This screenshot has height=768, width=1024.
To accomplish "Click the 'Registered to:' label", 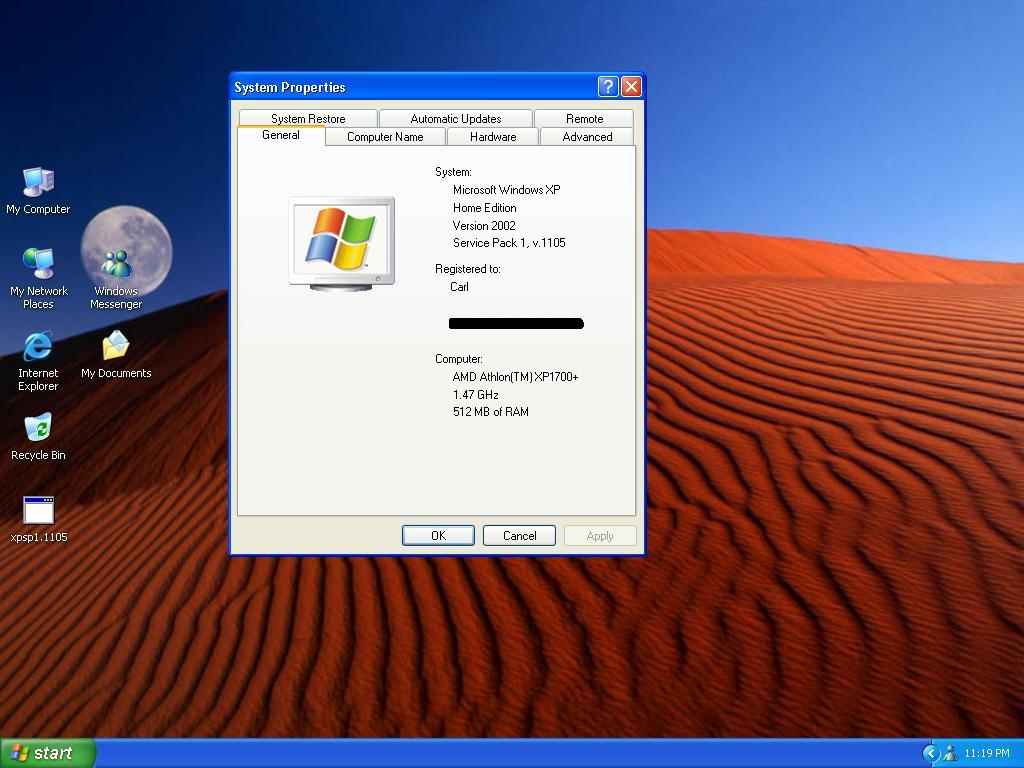I will pos(468,269).
